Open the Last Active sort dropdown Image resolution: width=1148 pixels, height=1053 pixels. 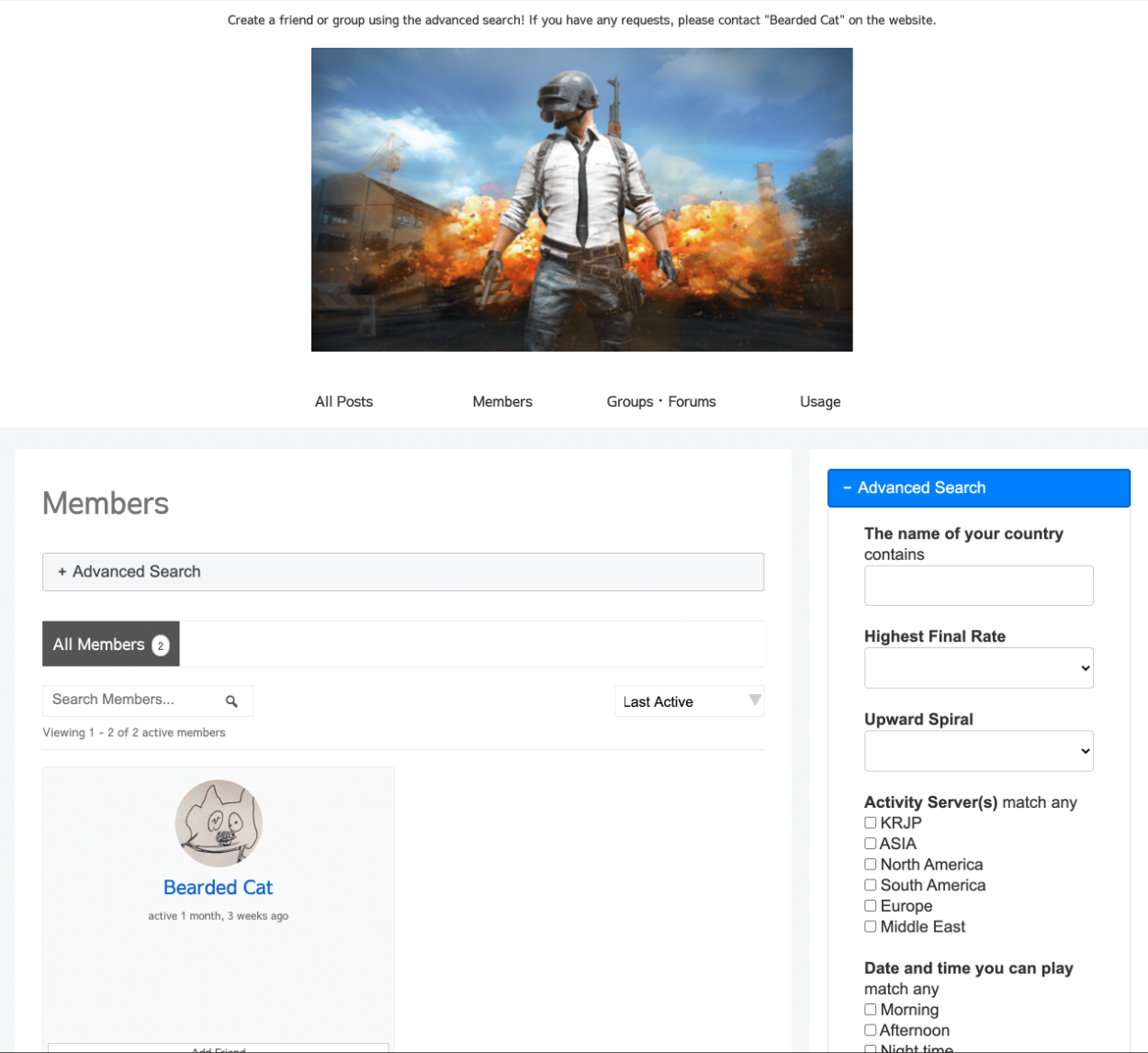tap(689, 701)
